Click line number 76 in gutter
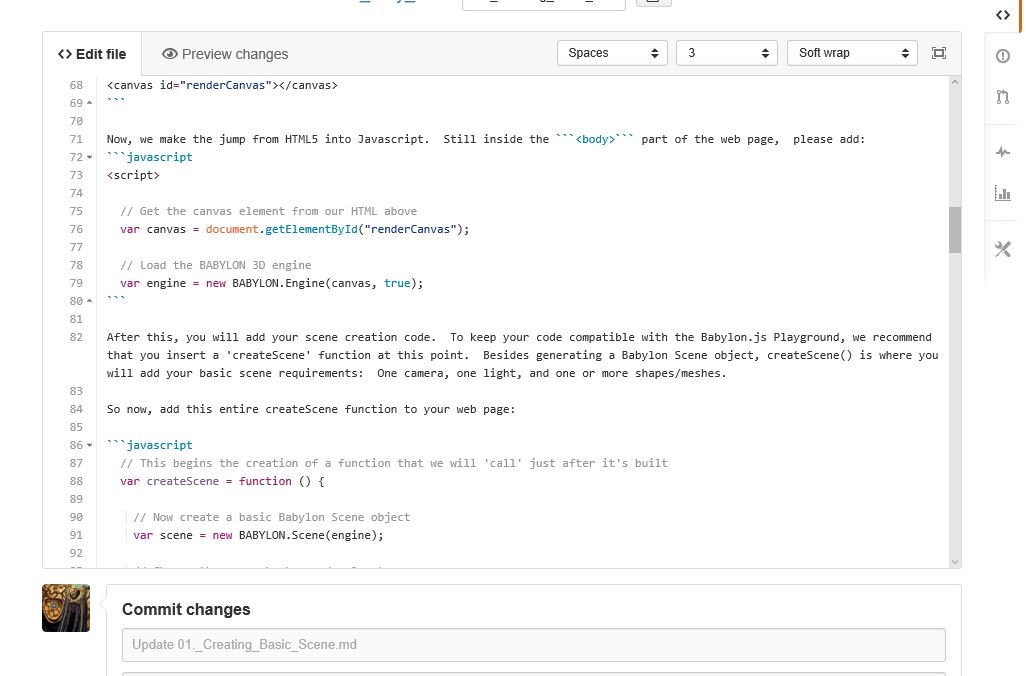The height and width of the screenshot is (676, 1026). pos(76,229)
